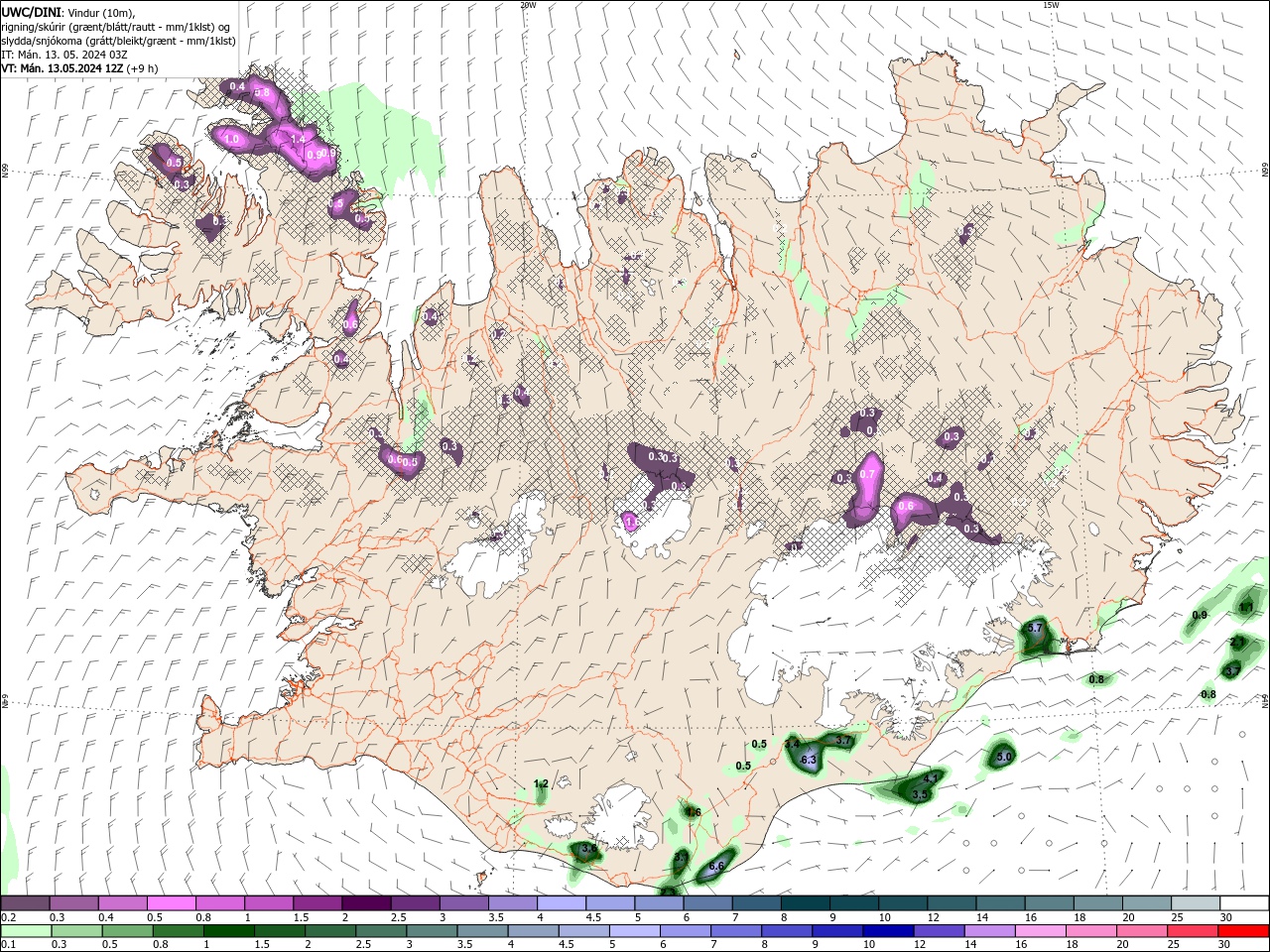Viewport: 1270px width, 952px height.
Task: Click the '5.0' rain value on the map
Action: click(1003, 757)
